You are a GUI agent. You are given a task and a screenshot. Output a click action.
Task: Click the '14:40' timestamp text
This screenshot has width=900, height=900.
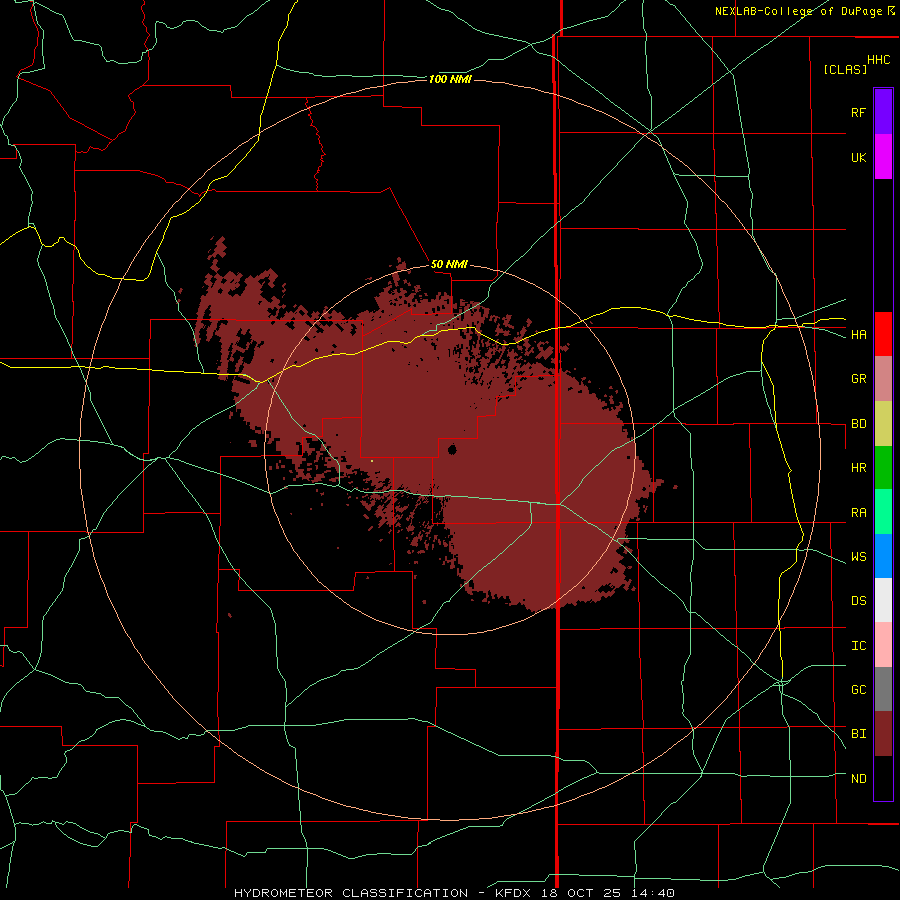click(651, 893)
